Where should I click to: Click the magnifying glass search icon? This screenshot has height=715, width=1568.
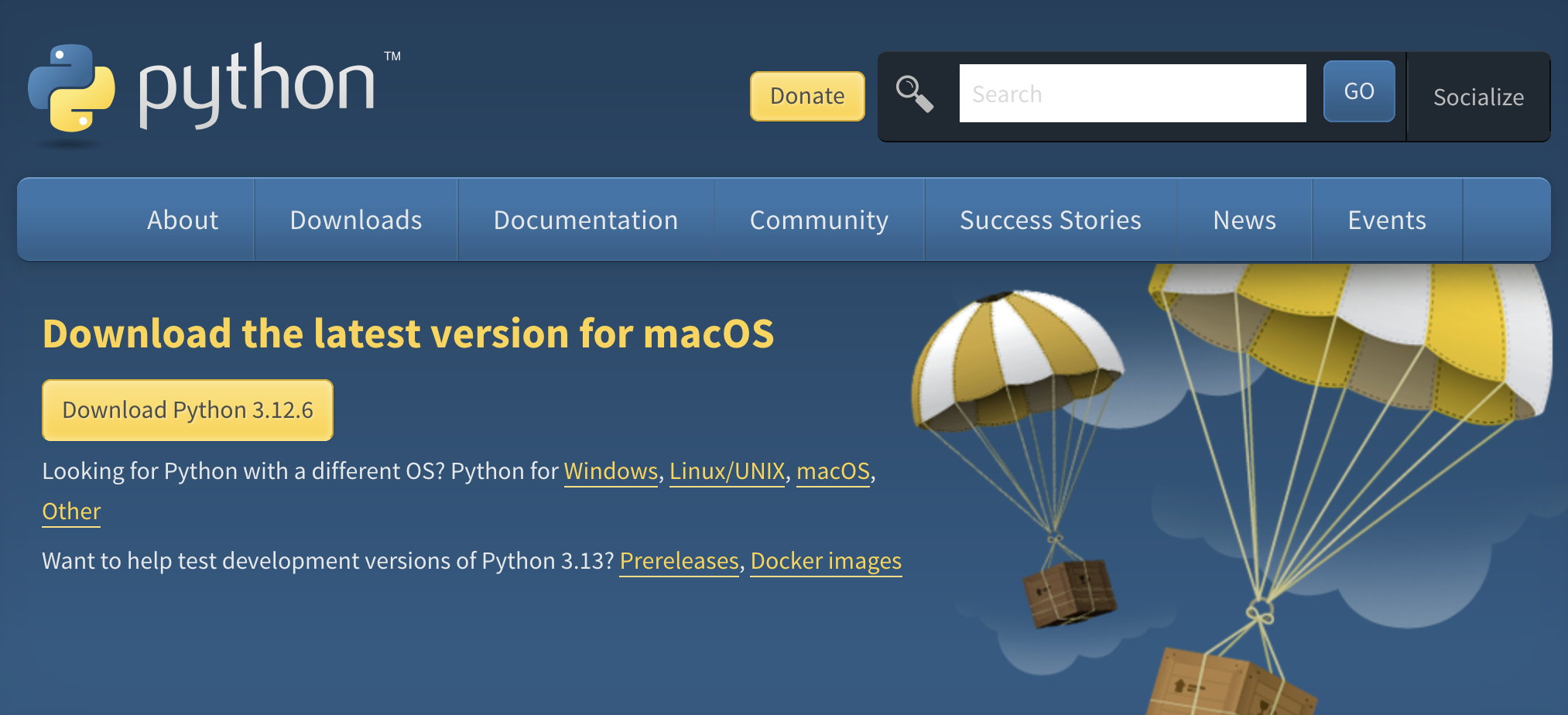tap(915, 94)
